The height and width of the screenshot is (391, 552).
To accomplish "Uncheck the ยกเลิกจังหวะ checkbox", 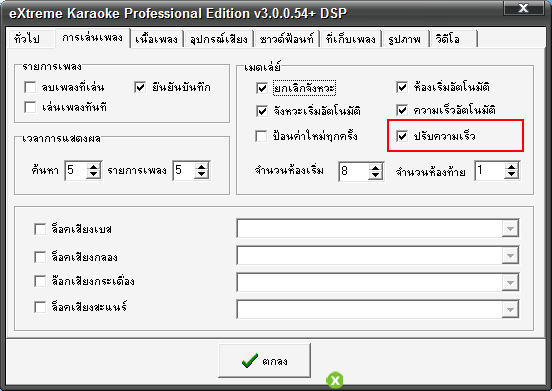I will point(262,88).
